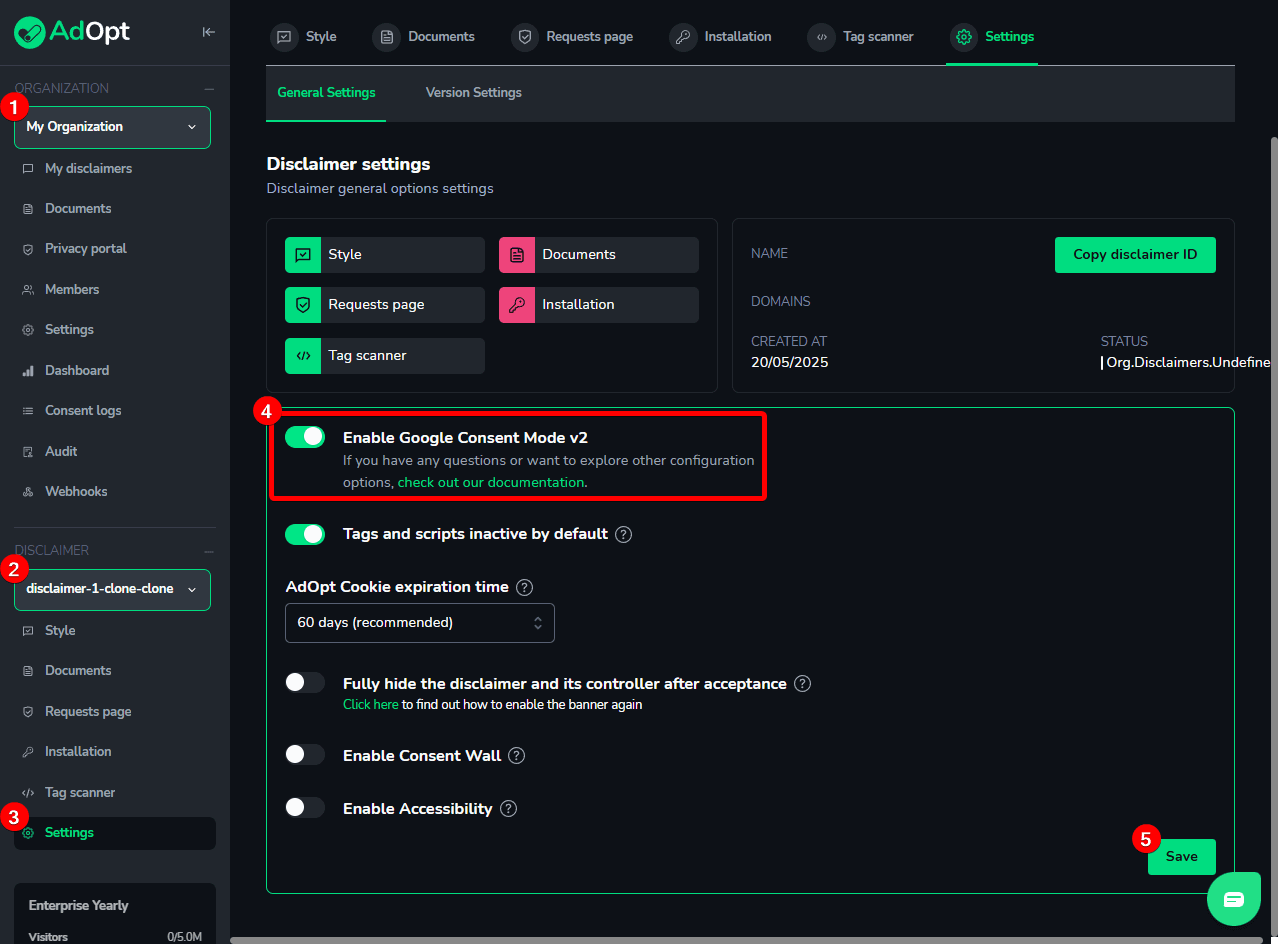Click the Save button
Image resolution: width=1278 pixels, height=944 pixels.
coord(1182,857)
